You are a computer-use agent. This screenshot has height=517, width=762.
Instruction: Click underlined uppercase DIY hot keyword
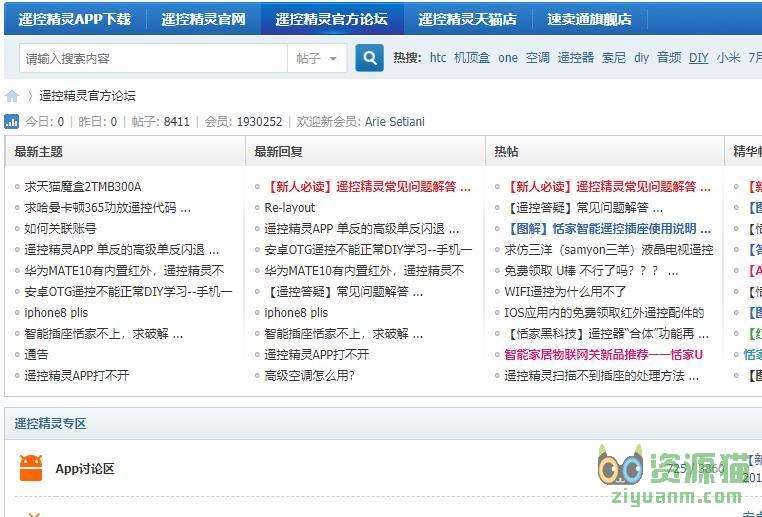(698, 58)
